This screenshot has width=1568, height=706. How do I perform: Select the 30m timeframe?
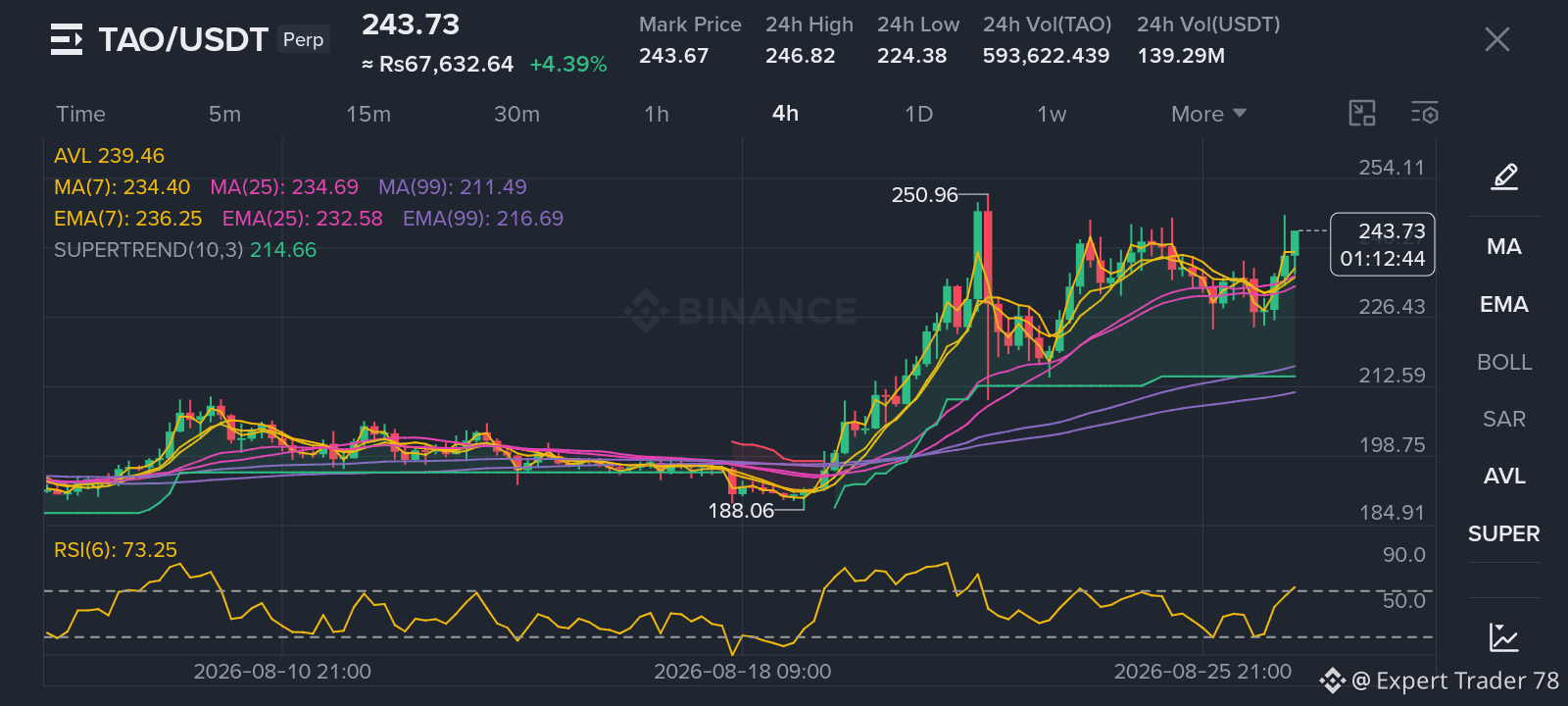click(516, 114)
